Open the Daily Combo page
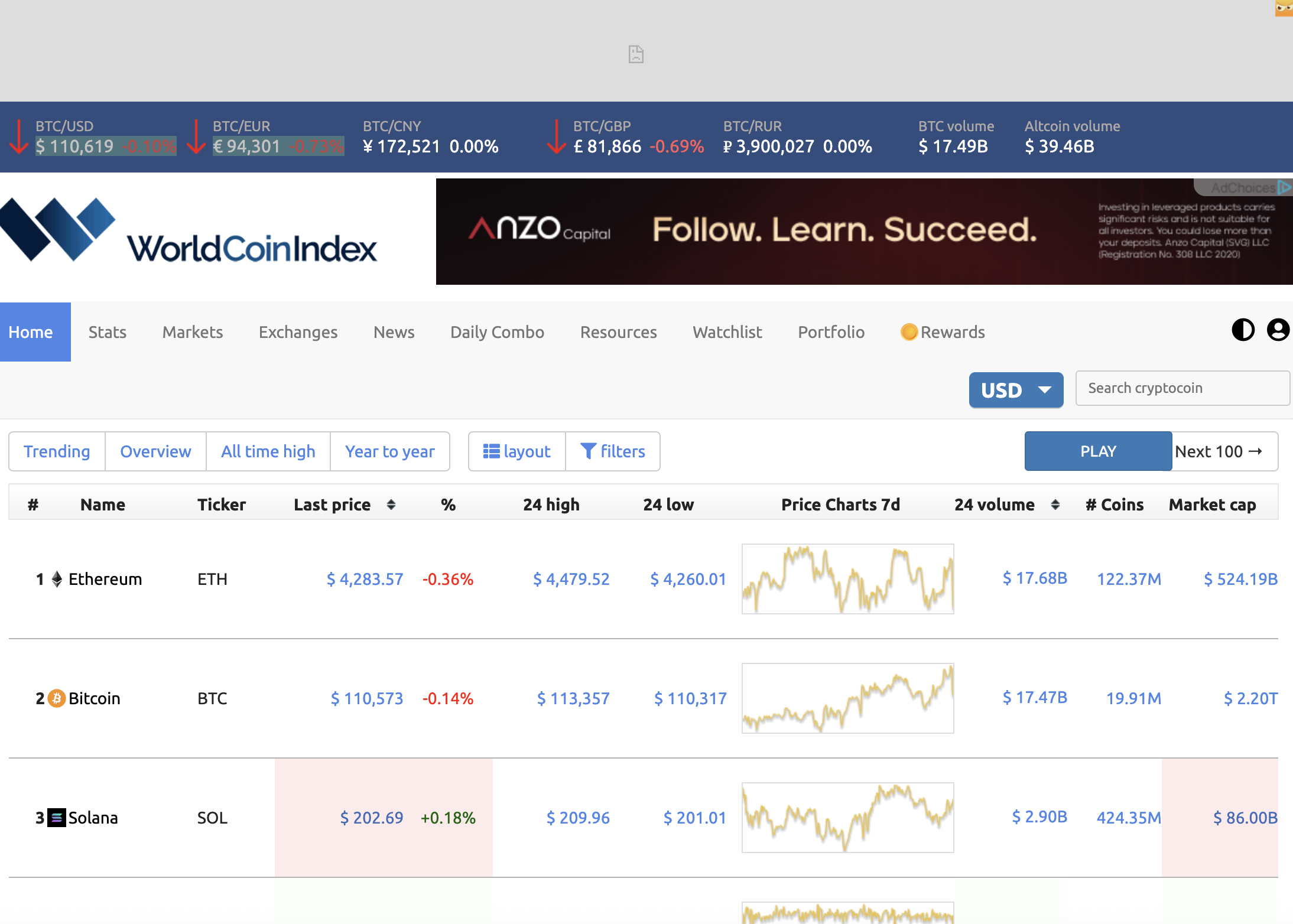Screen dimensions: 1293x924 (497, 332)
